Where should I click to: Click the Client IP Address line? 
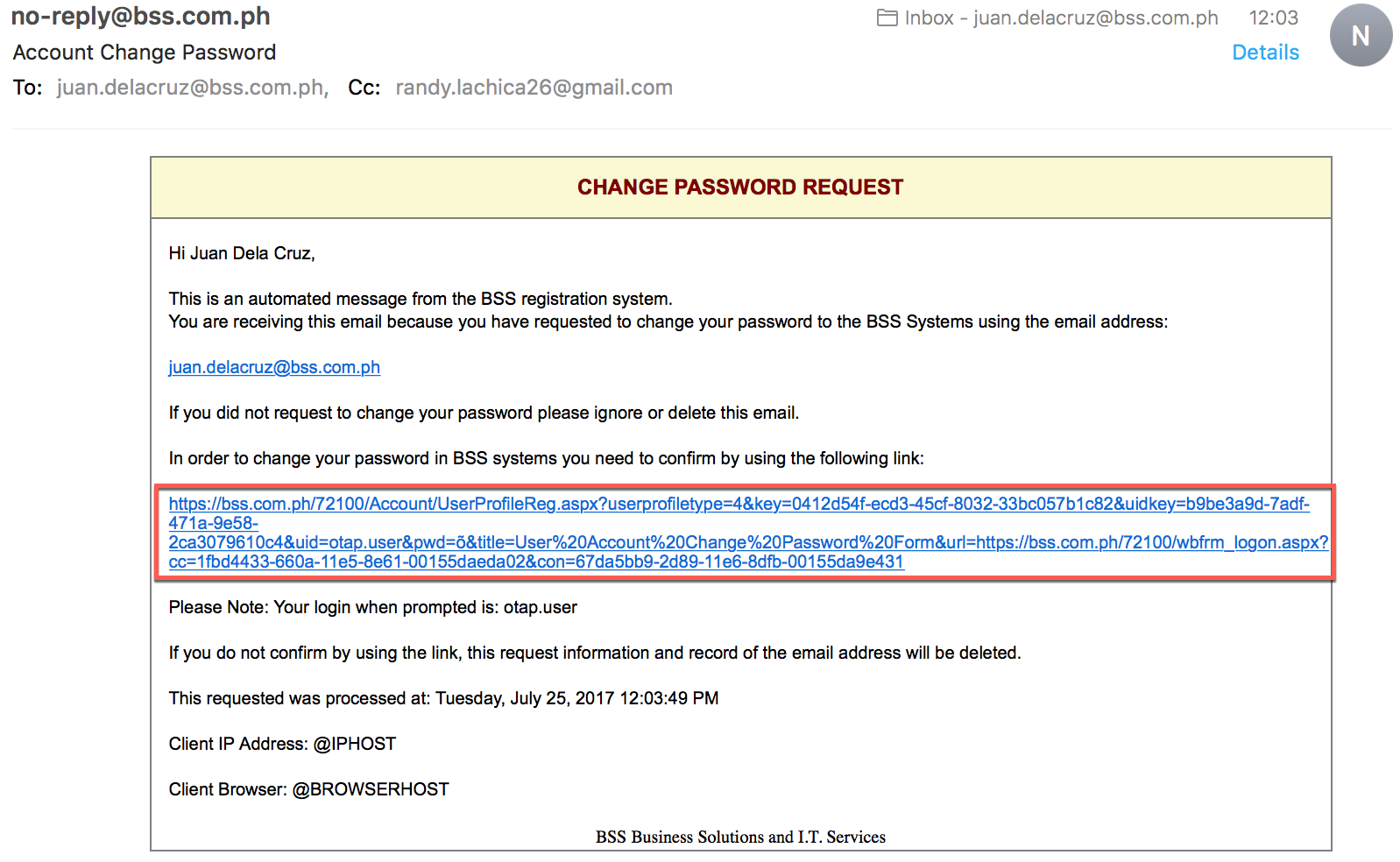(282, 744)
